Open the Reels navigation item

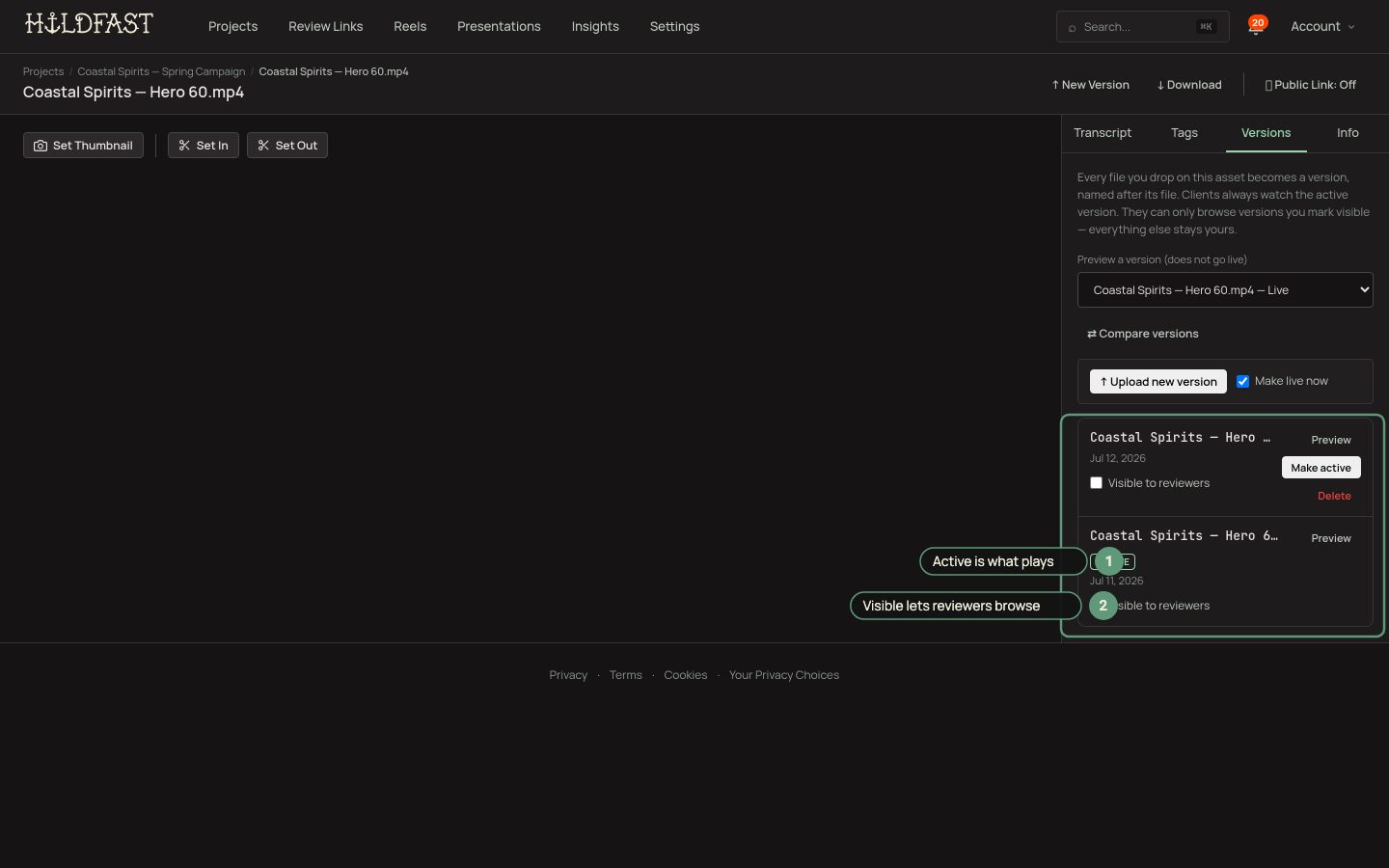pos(410,26)
